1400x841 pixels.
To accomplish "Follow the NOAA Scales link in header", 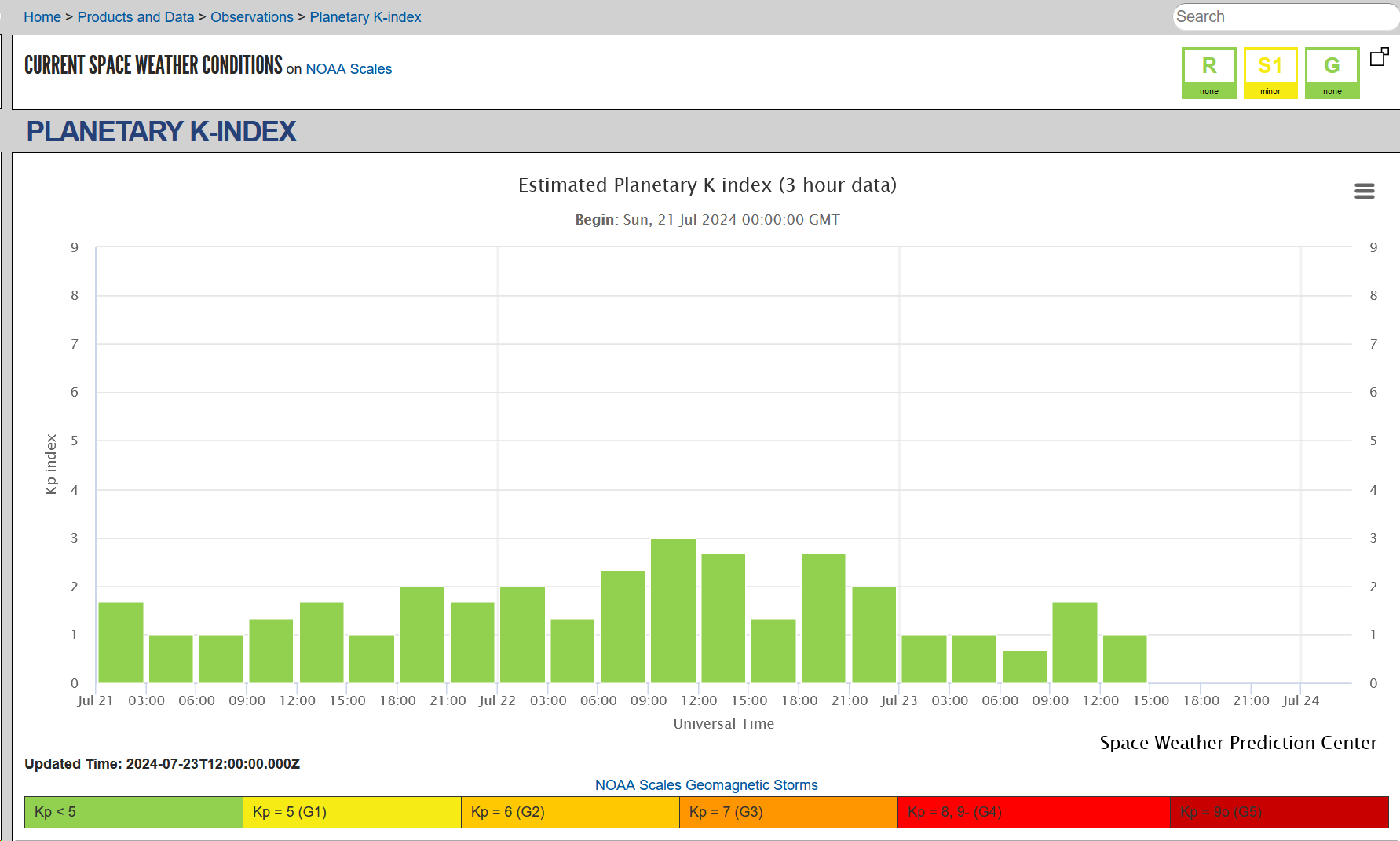I will pos(349,69).
